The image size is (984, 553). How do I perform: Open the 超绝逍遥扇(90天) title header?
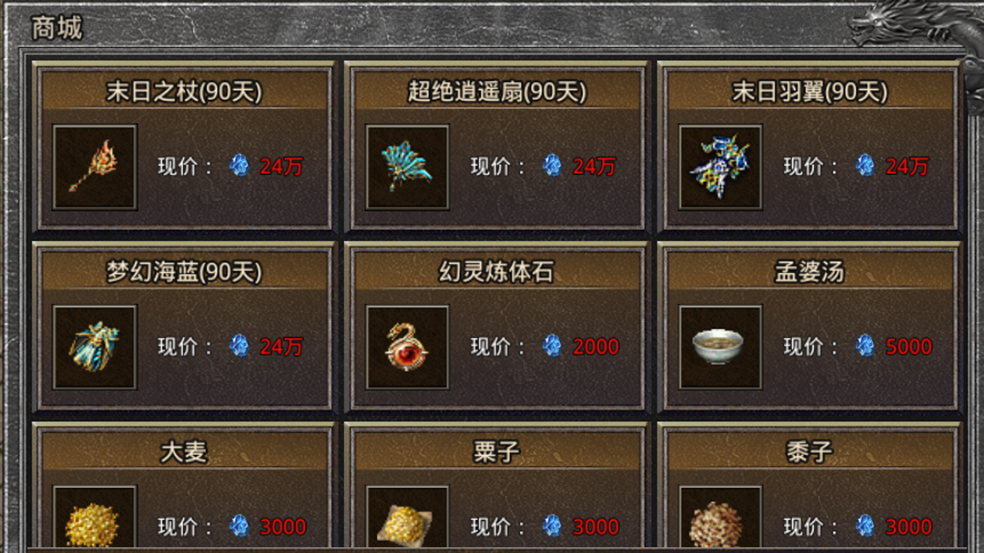pyautogui.click(x=496, y=92)
